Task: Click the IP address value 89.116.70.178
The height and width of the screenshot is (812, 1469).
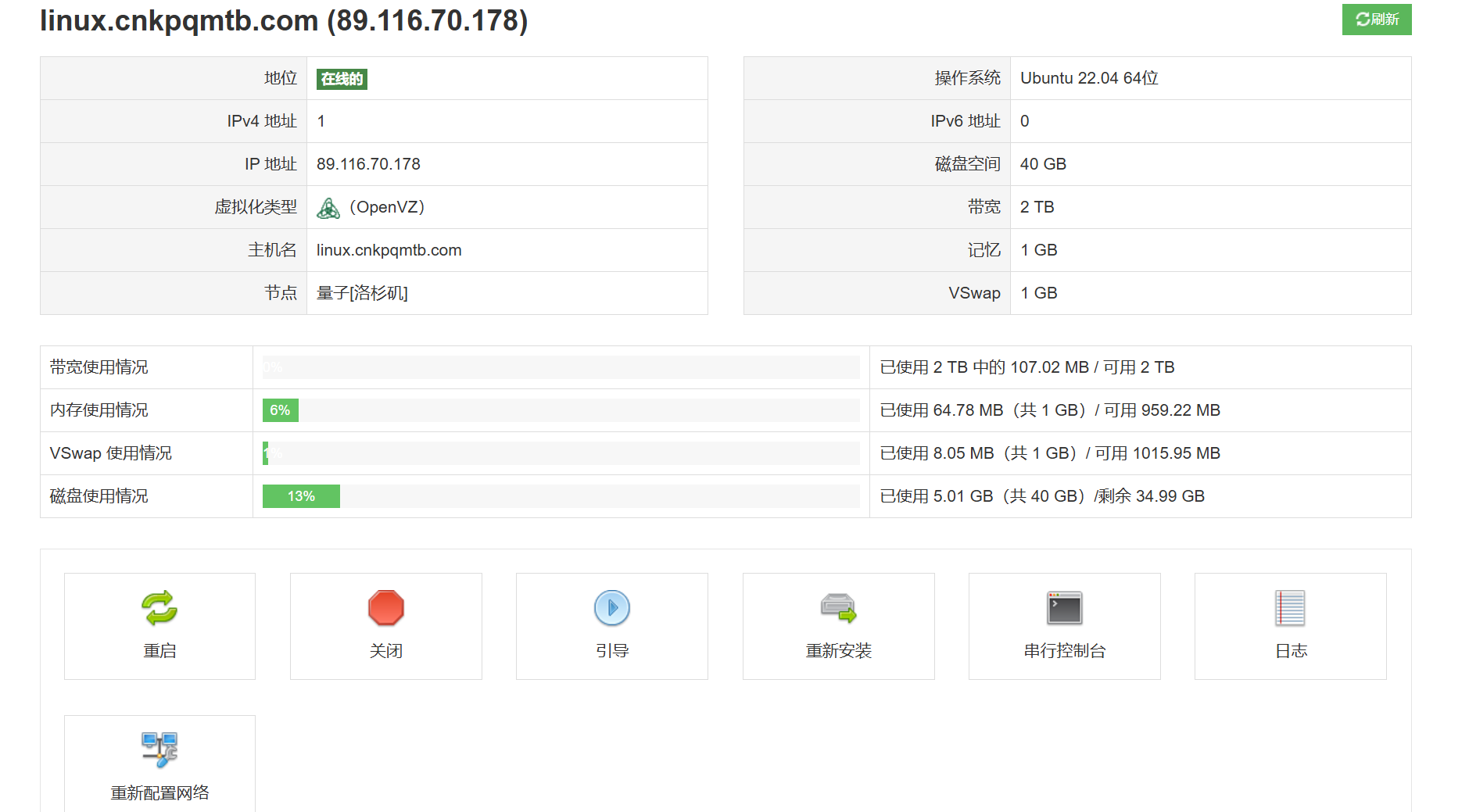Action: coord(368,164)
